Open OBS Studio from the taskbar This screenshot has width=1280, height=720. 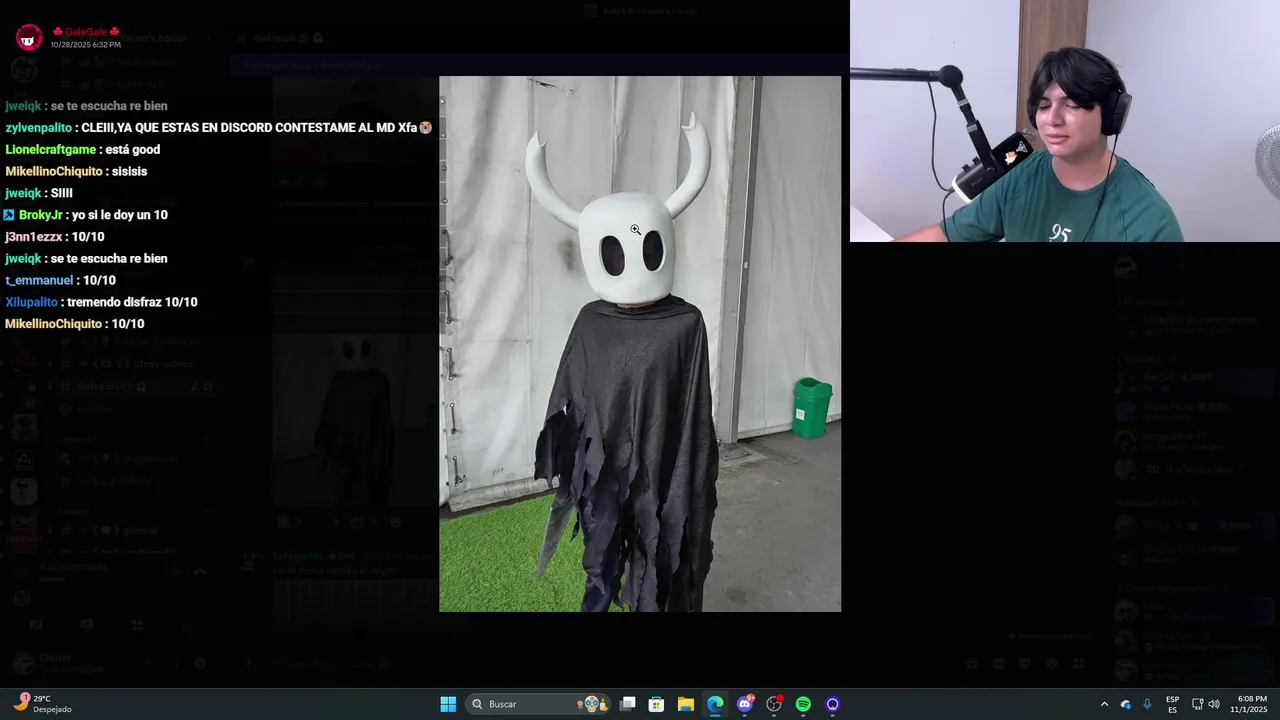774,704
